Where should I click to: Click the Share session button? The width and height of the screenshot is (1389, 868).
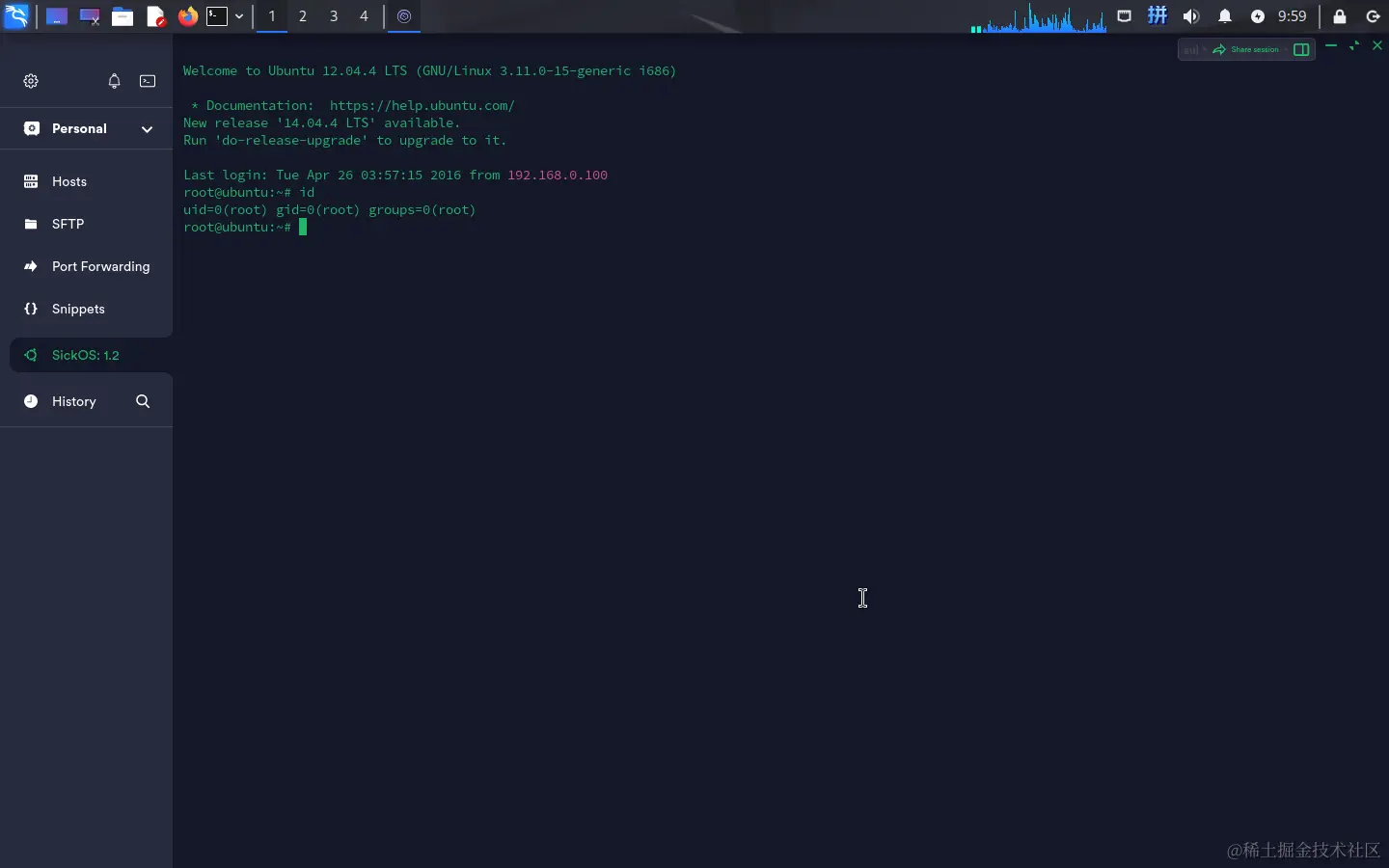(x=1246, y=49)
